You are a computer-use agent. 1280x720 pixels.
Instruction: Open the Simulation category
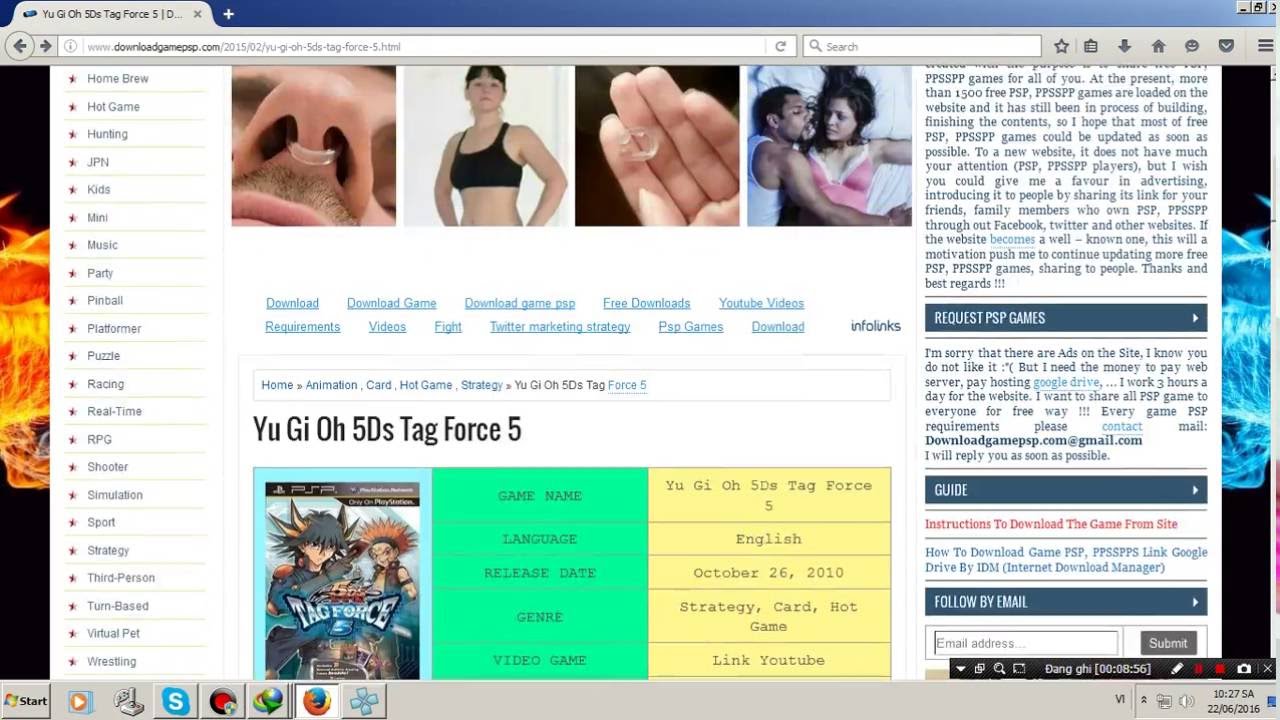coord(115,495)
